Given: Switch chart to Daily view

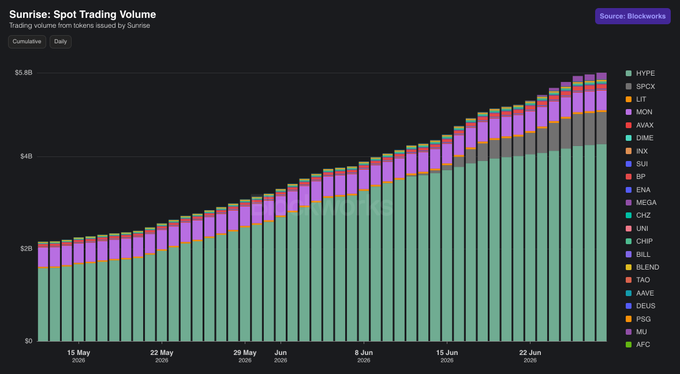Looking at the screenshot, I should point(61,42).
